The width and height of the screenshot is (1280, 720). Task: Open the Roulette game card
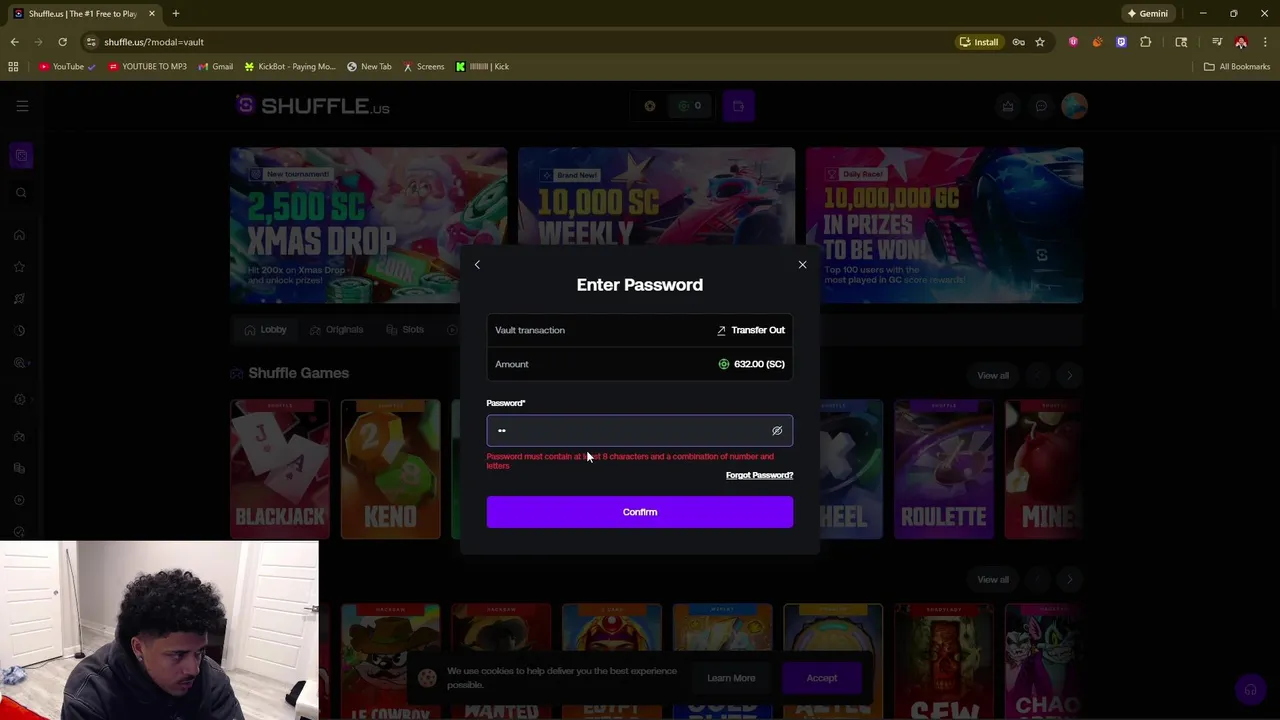pos(944,469)
